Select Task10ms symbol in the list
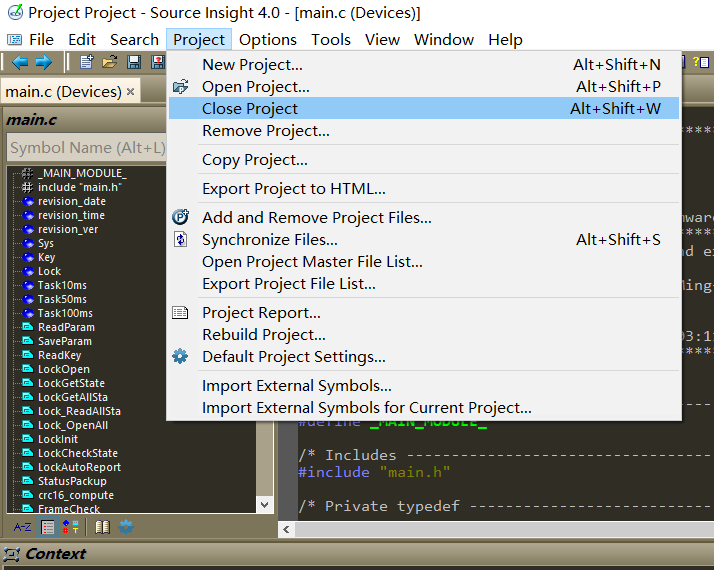Screen dimensions: 714x570 62,285
